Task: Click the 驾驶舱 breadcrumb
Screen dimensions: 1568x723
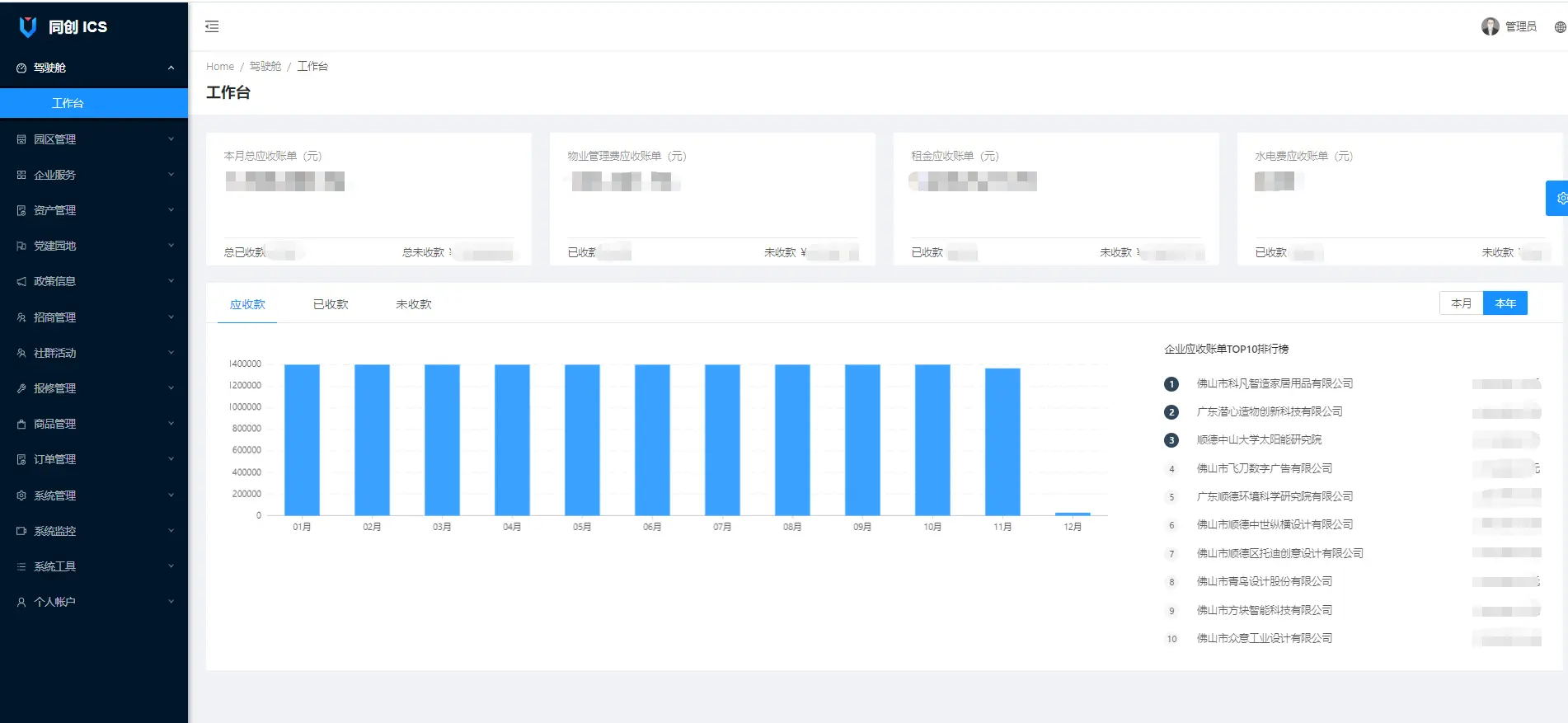Action: 265,66
